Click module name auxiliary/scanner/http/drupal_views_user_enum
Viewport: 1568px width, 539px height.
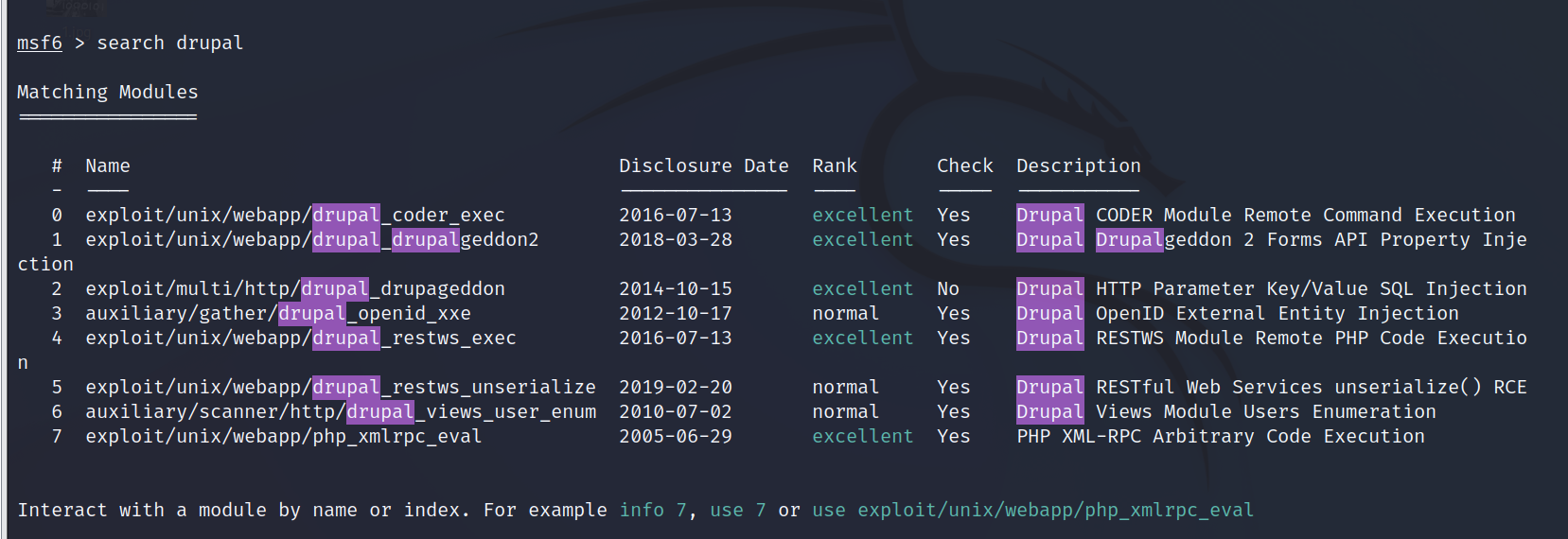[x=341, y=412]
